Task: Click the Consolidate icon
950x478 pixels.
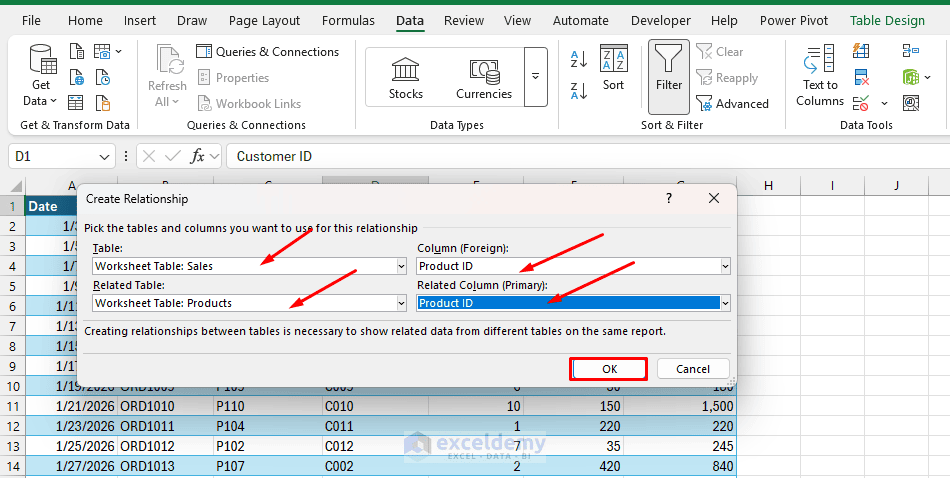Action: [911, 50]
